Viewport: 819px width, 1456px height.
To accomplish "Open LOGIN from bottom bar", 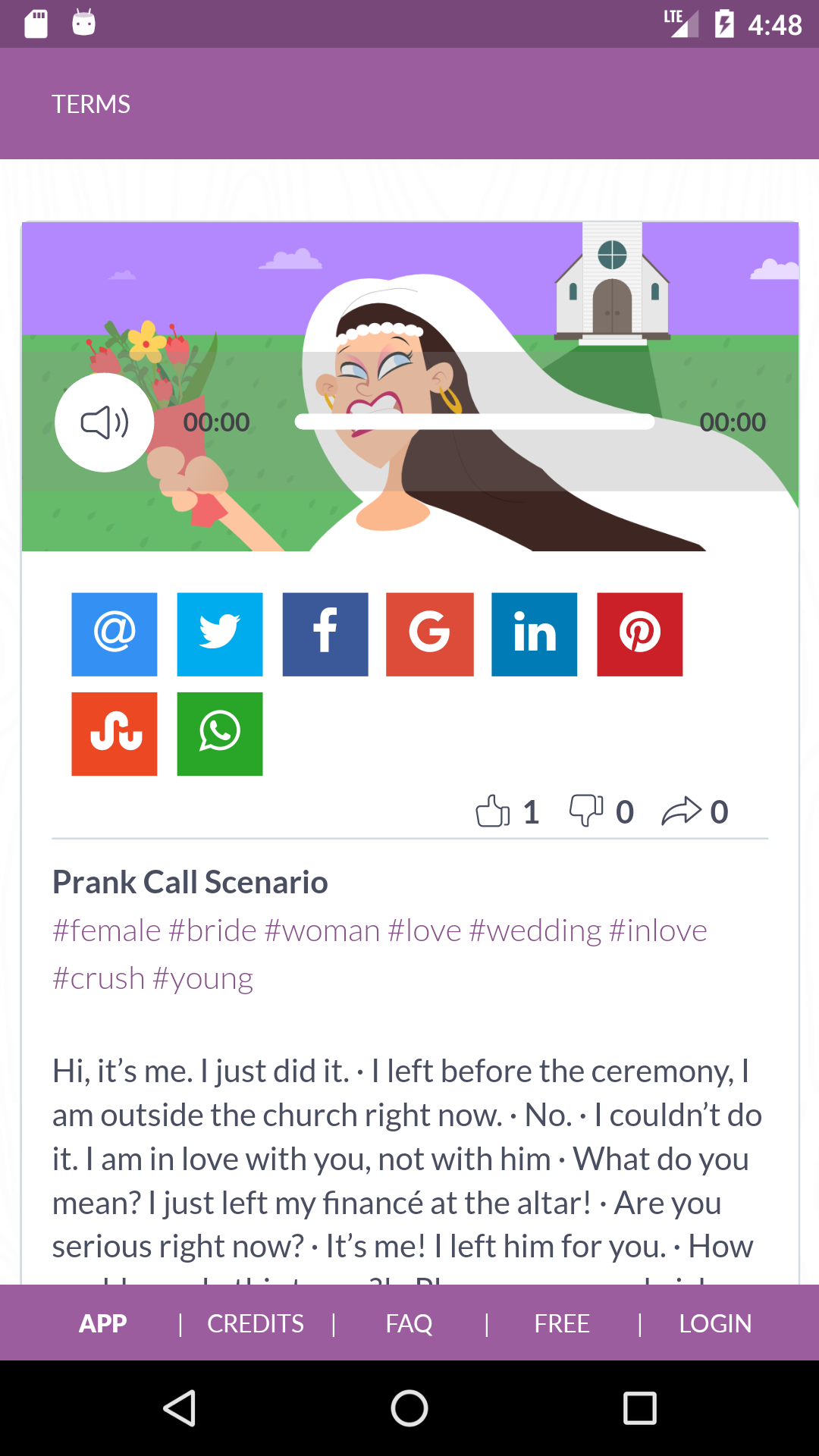I will coord(715,1323).
